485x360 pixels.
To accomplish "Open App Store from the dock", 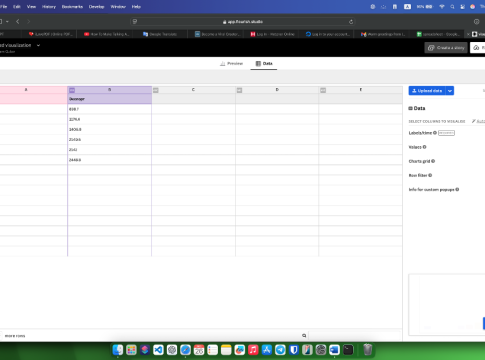I will click(x=267, y=350).
